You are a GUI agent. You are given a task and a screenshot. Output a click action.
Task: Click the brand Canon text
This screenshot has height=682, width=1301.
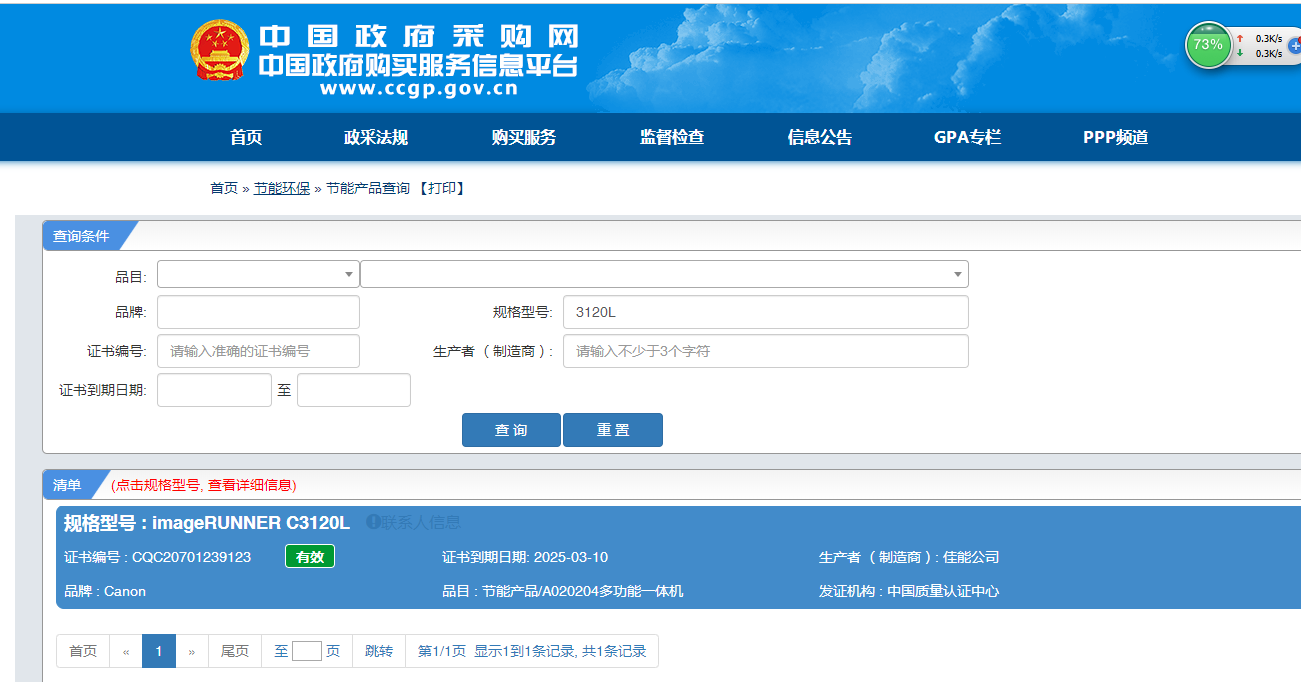coord(125,591)
